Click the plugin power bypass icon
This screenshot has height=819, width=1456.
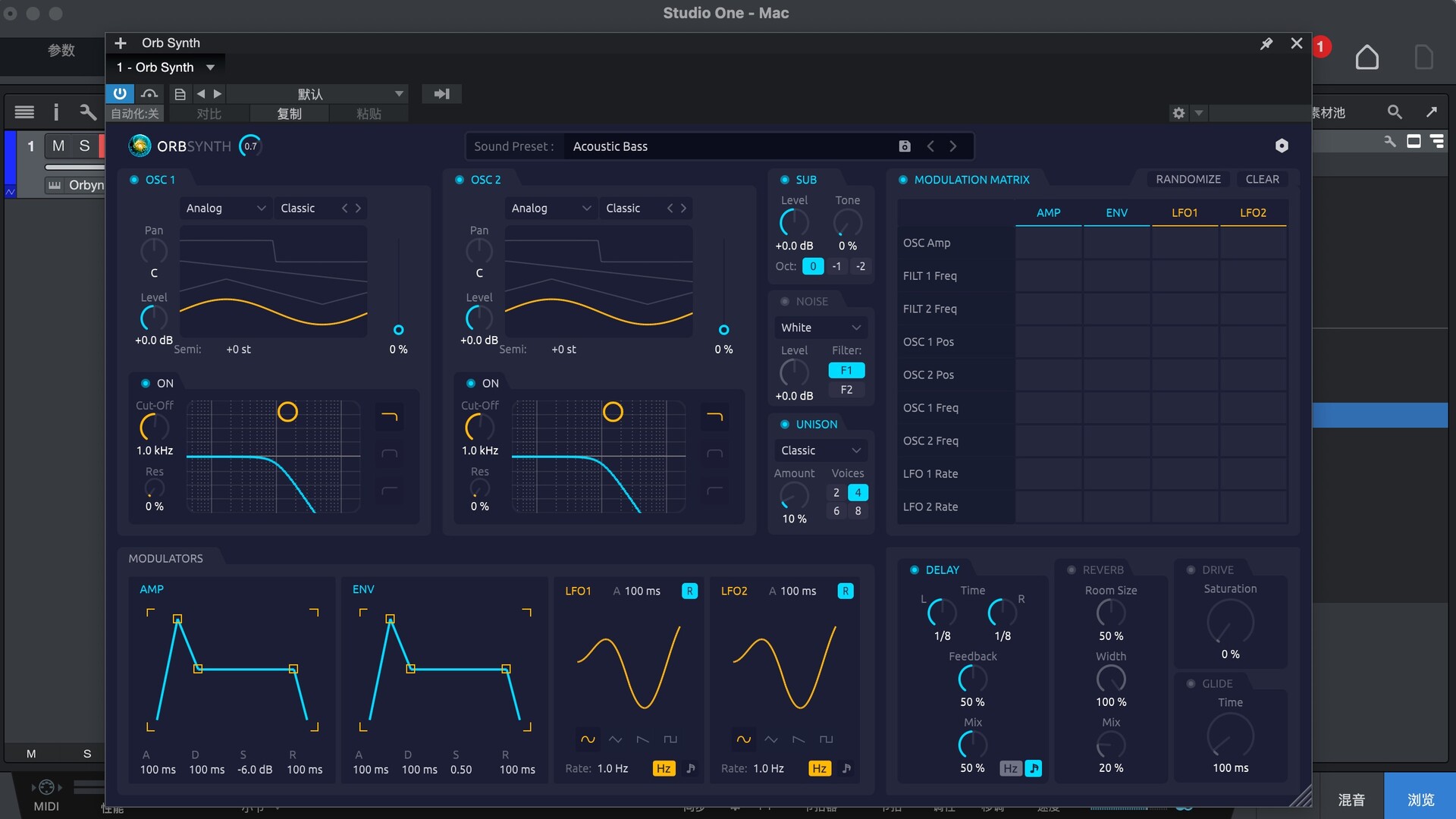pos(120,93)
